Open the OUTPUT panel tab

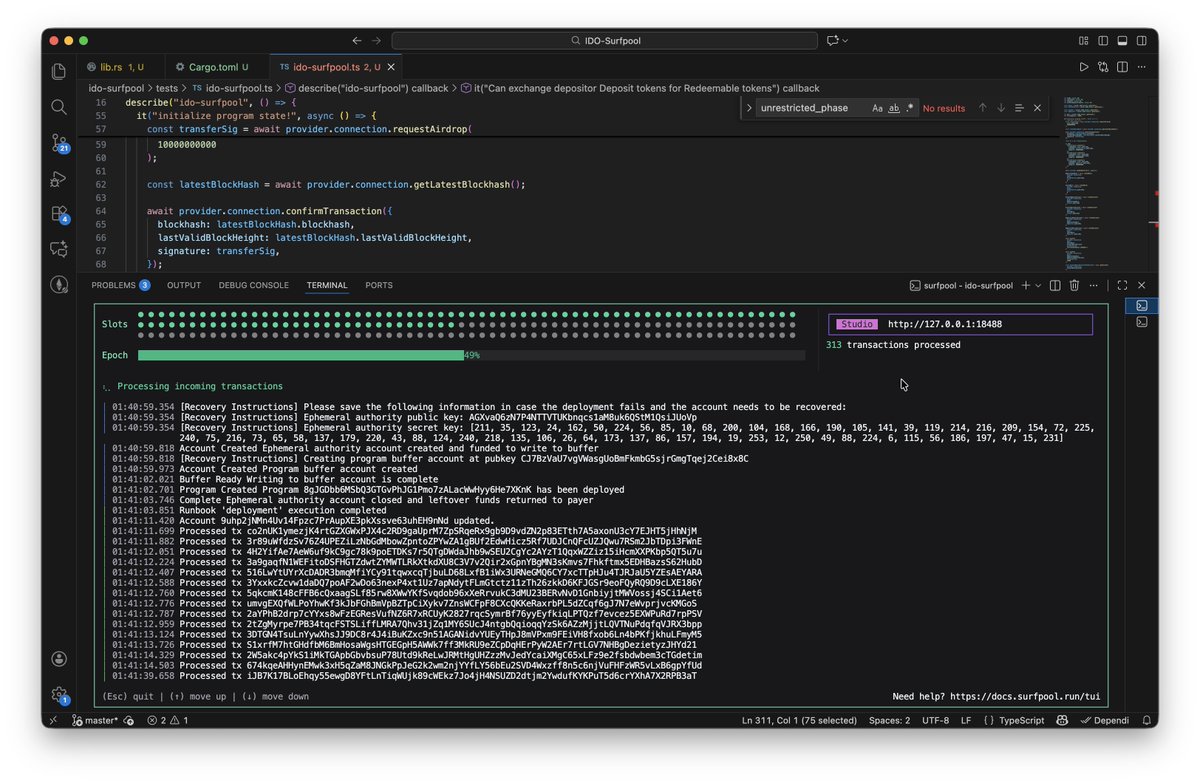pos(184,285)
